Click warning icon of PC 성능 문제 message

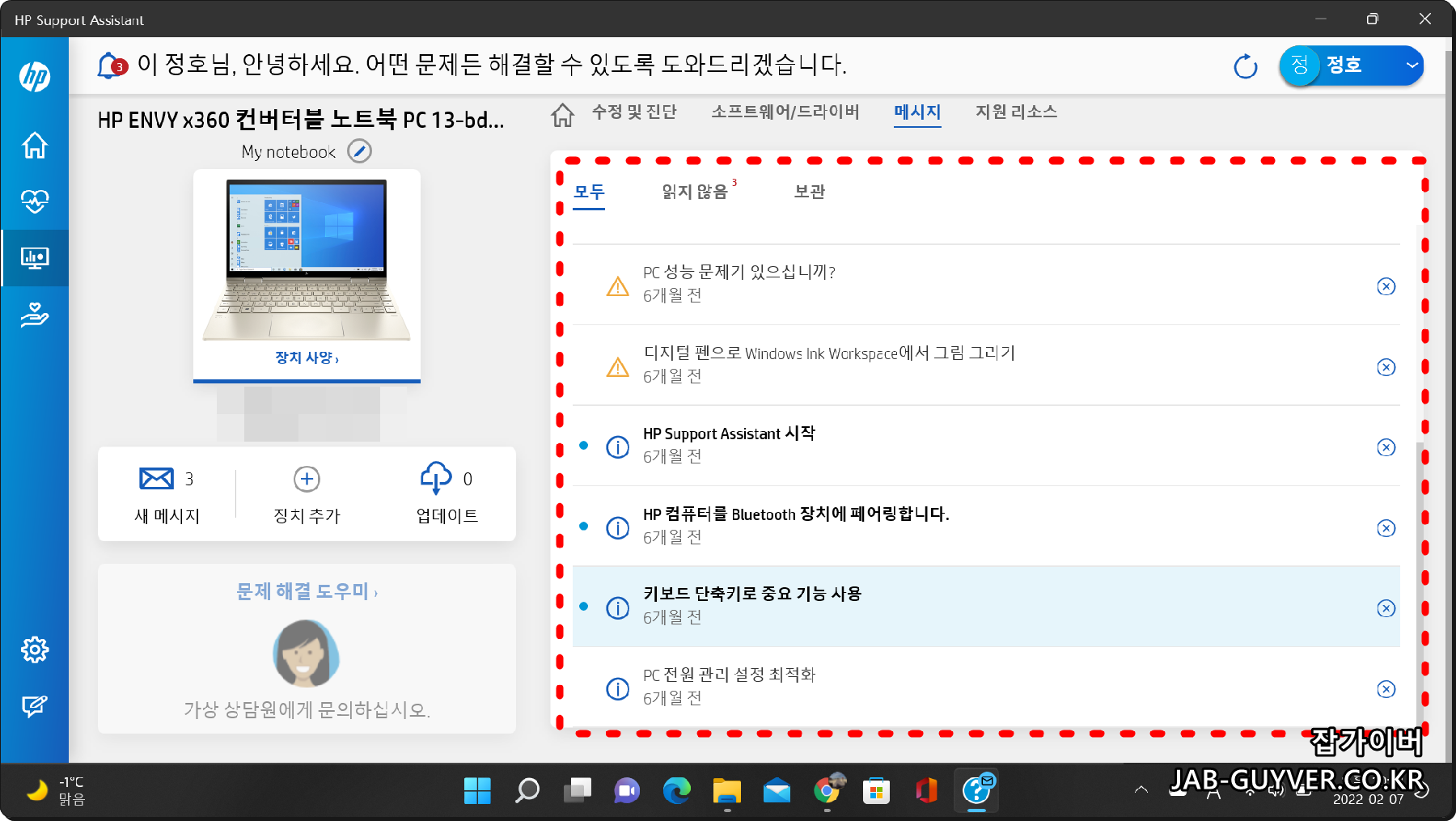(618, 286)
